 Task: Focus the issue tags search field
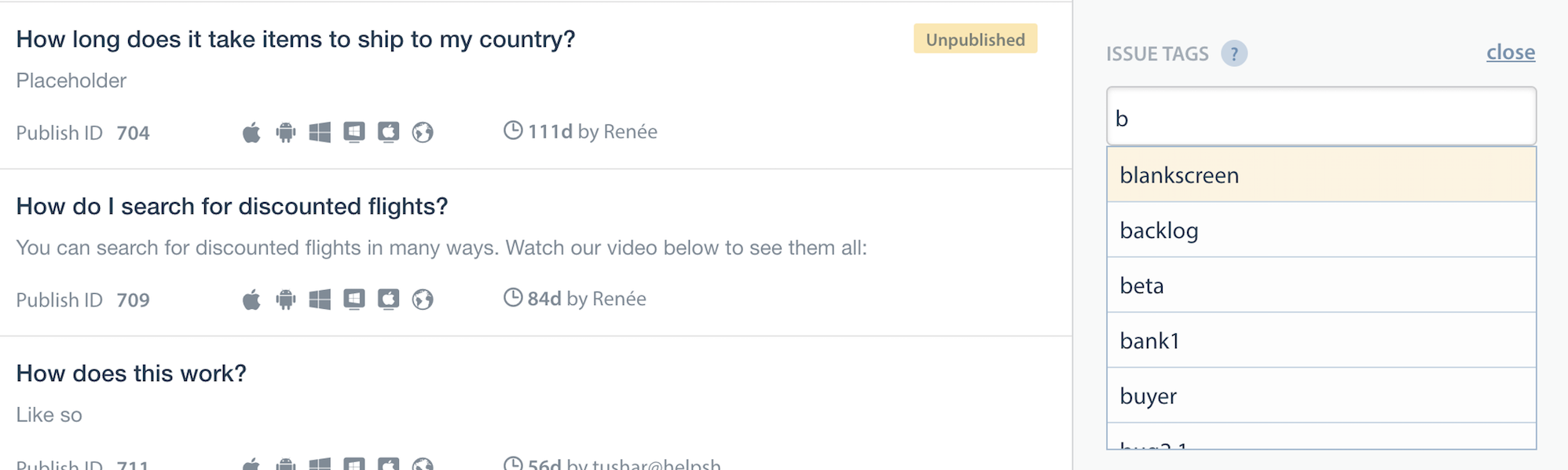click(1321, 117)
